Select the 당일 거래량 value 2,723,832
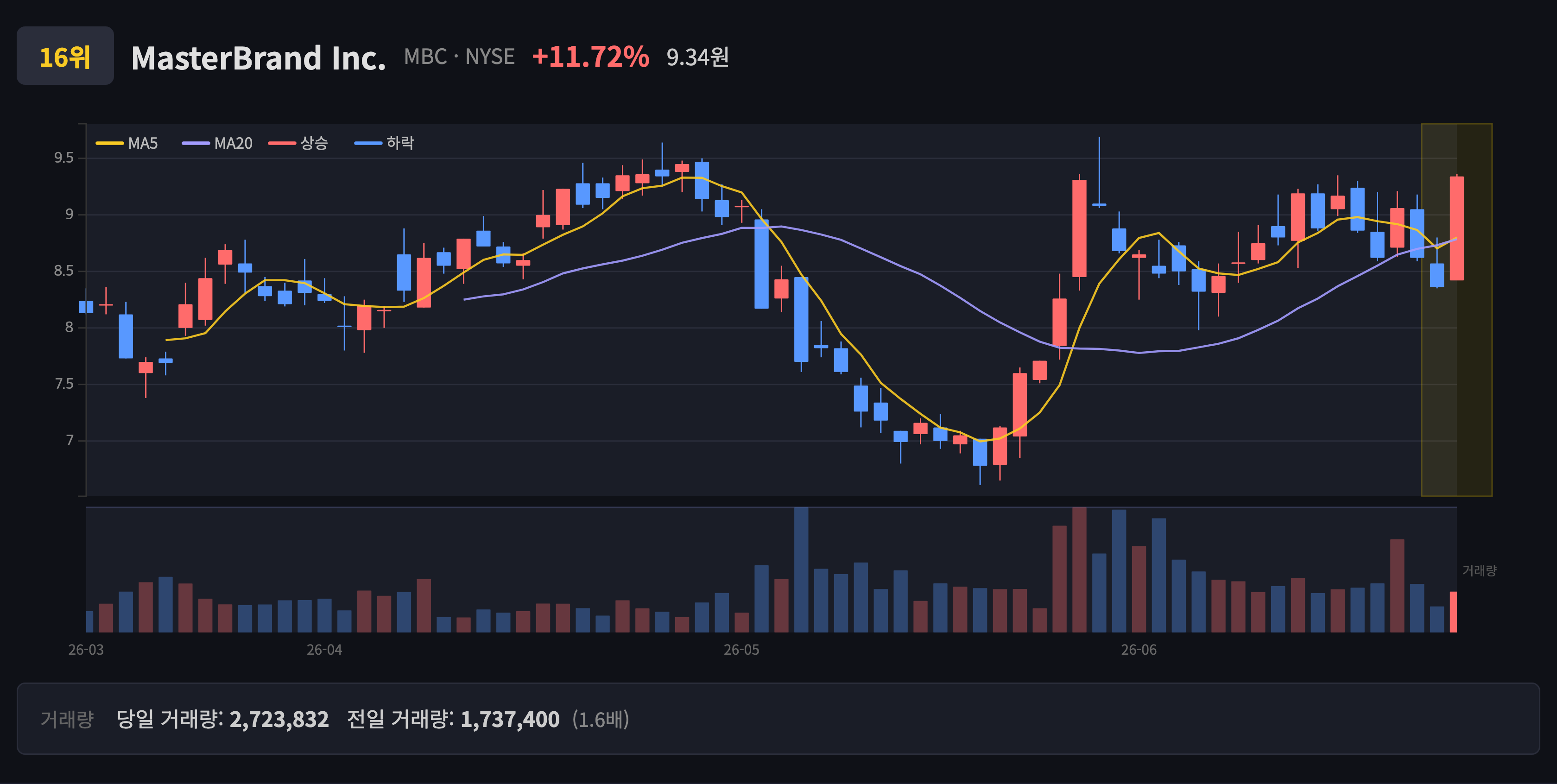This screenshot has height=784, width=1557. pyautogui.click(x=279, y=719)
